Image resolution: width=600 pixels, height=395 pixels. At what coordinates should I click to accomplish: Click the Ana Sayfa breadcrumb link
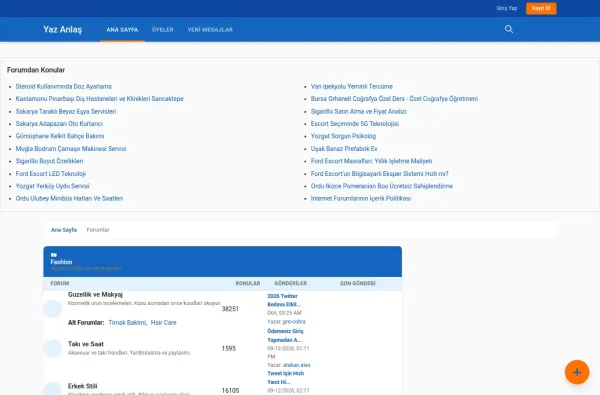[64, 230]
